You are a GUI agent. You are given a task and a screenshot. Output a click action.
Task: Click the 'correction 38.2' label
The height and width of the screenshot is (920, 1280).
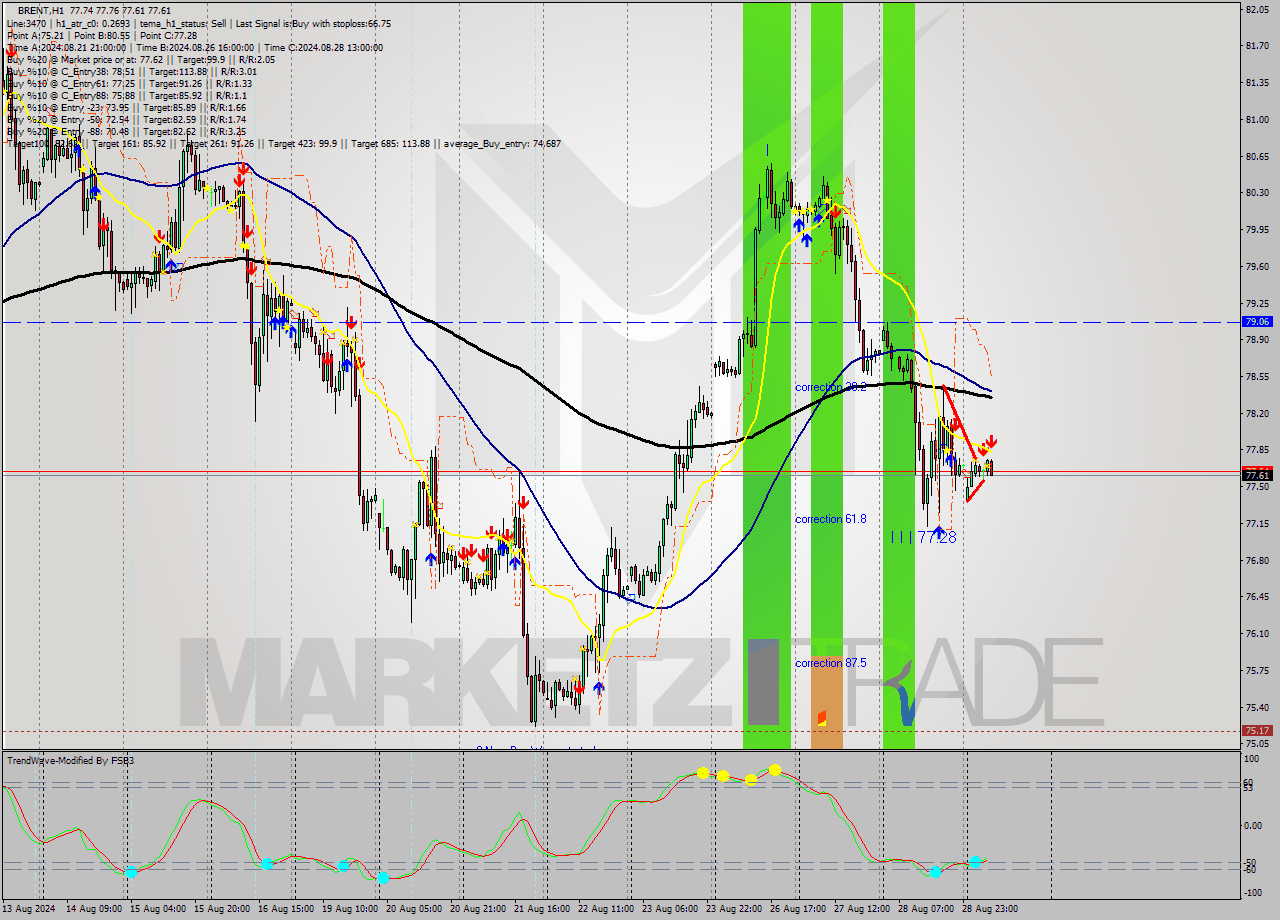(x=831, y=387)
